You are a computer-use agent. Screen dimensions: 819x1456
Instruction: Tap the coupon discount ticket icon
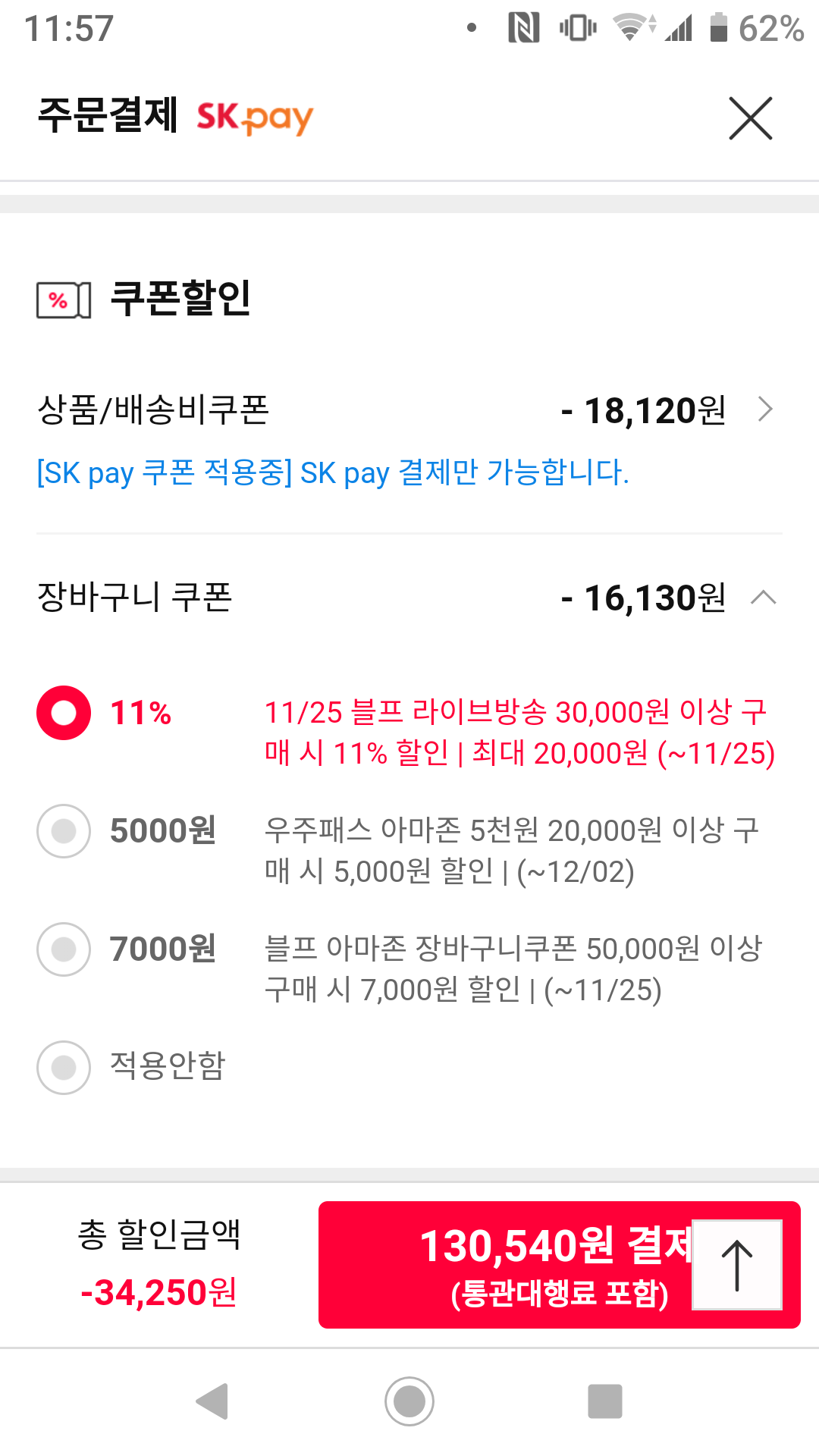[x=64, y=300]
